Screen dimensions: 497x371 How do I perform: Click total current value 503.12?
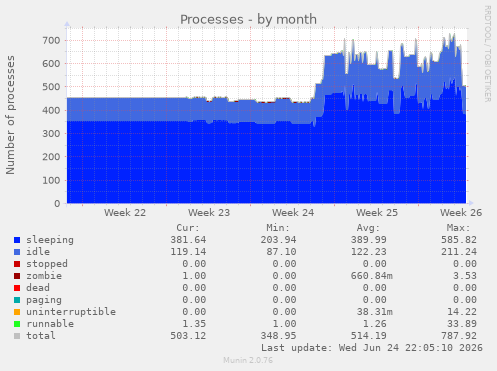tap(188, 336)
